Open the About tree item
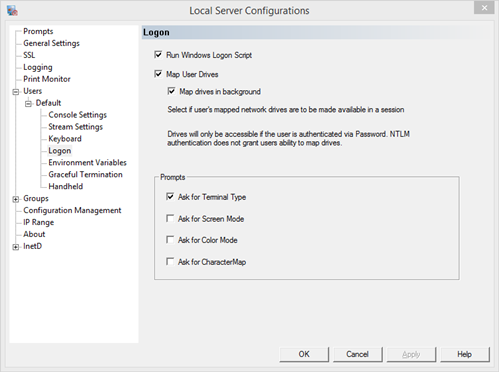This screenshot has width=499, height=372. (34, 234)
